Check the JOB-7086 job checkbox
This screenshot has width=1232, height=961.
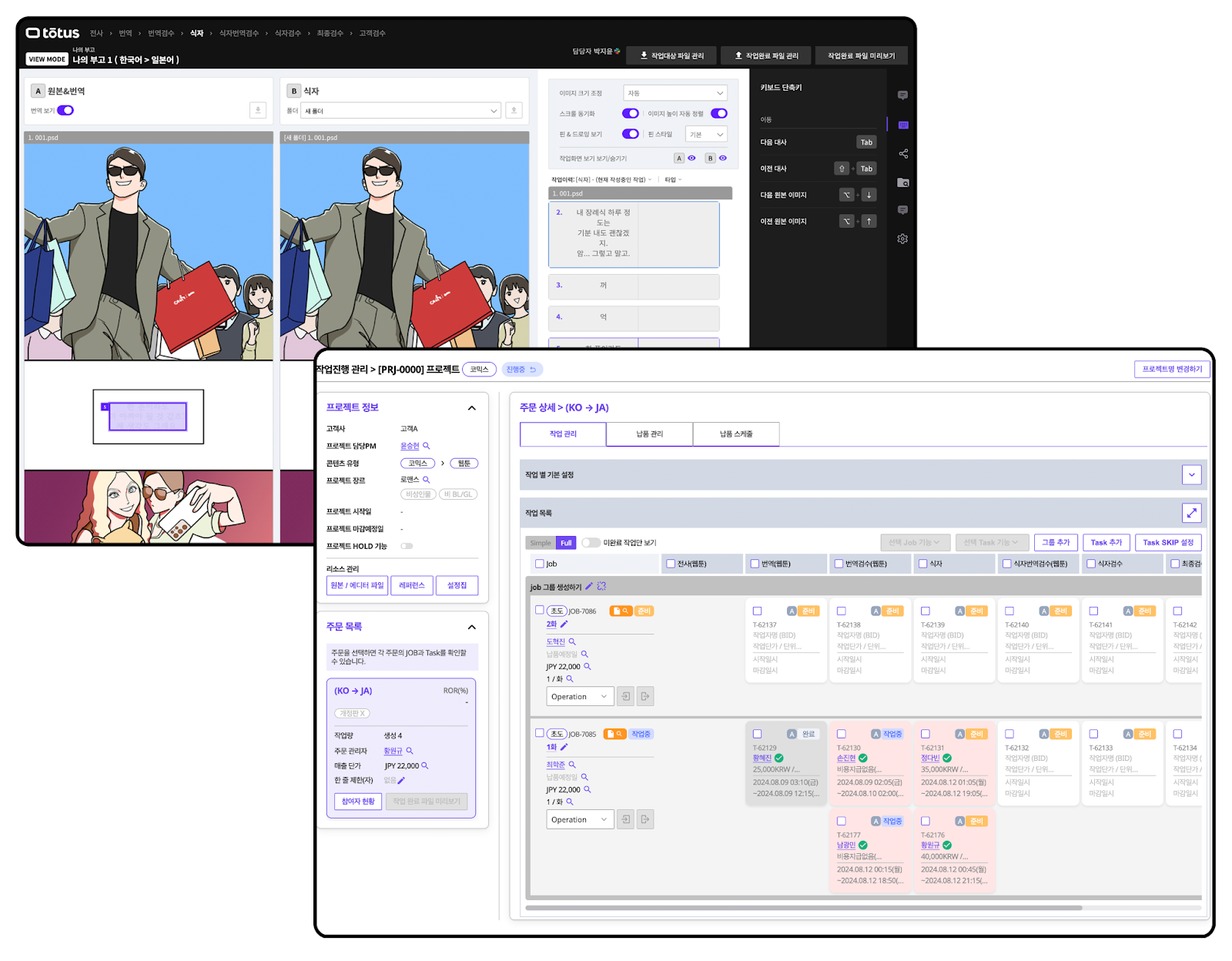coord(540,610)
